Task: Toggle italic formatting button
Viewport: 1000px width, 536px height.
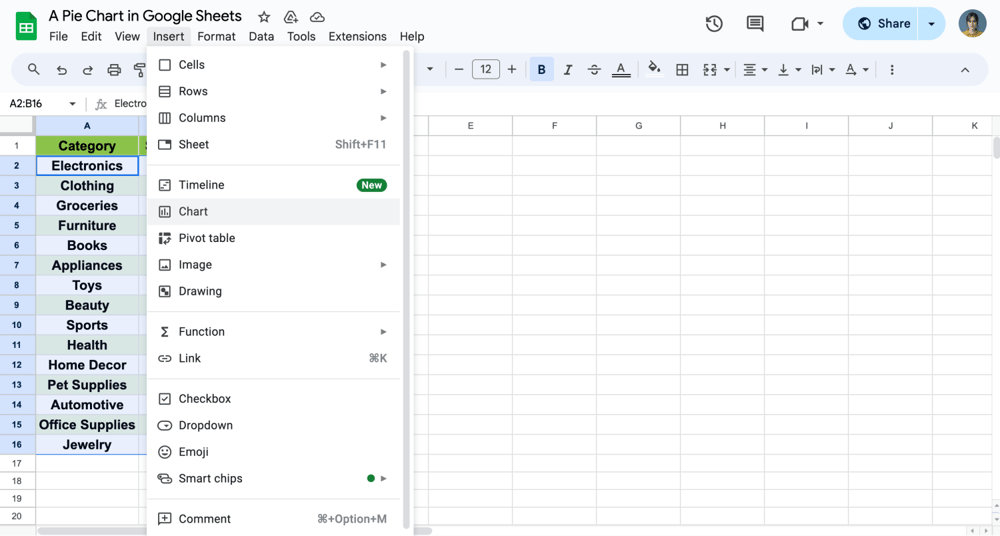Action: coord(568,70)
